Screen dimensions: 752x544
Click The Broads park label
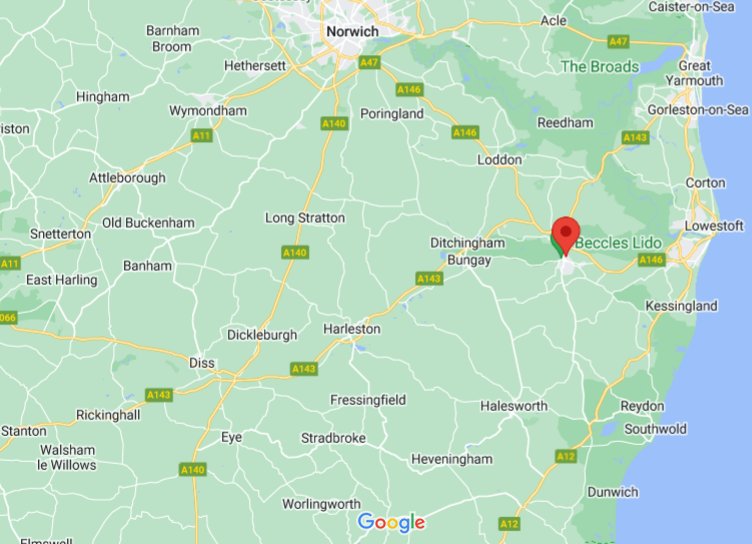(x=600, y=66)
